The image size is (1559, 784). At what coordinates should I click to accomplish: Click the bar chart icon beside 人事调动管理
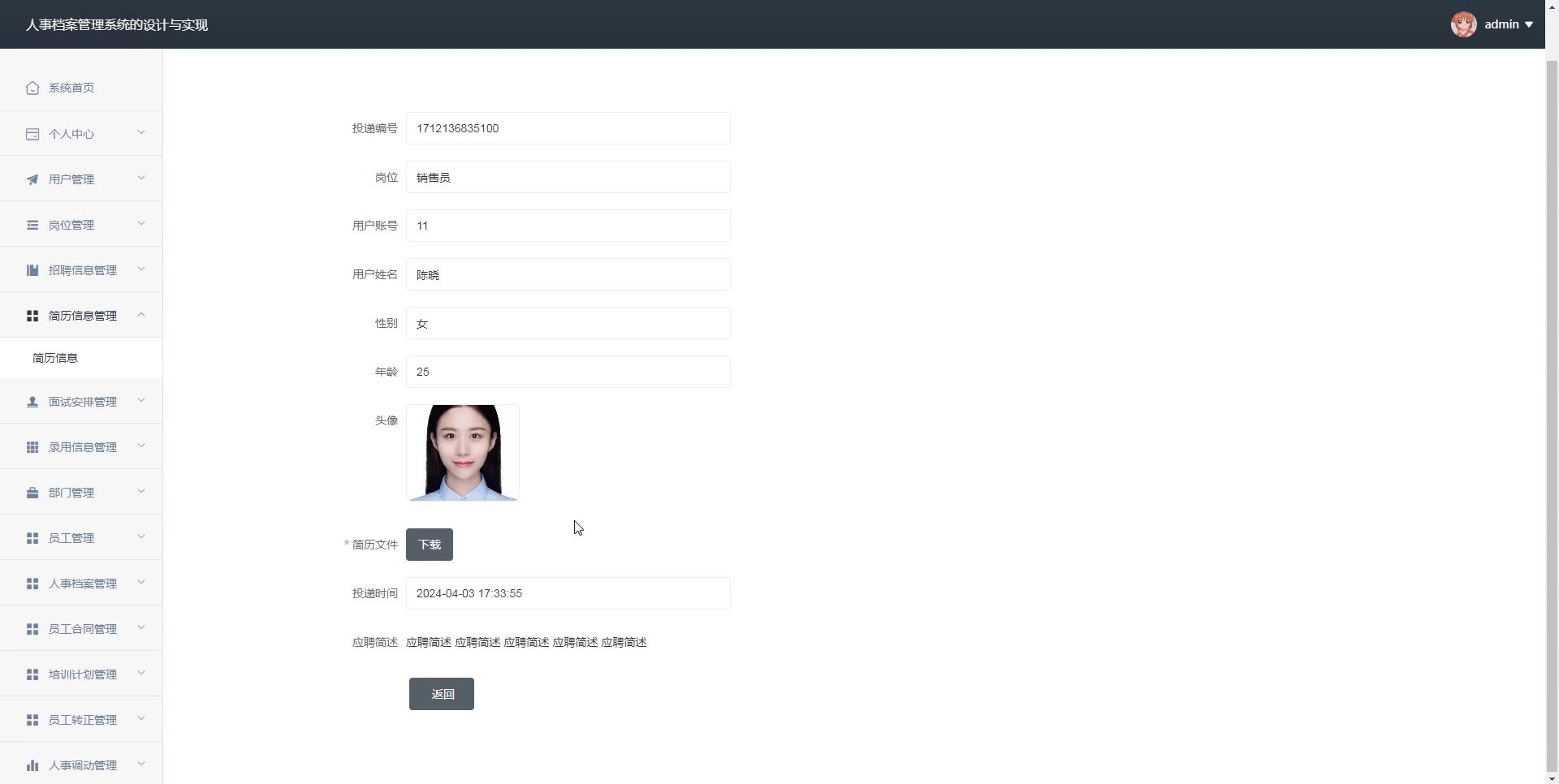(x=32, y=765)
